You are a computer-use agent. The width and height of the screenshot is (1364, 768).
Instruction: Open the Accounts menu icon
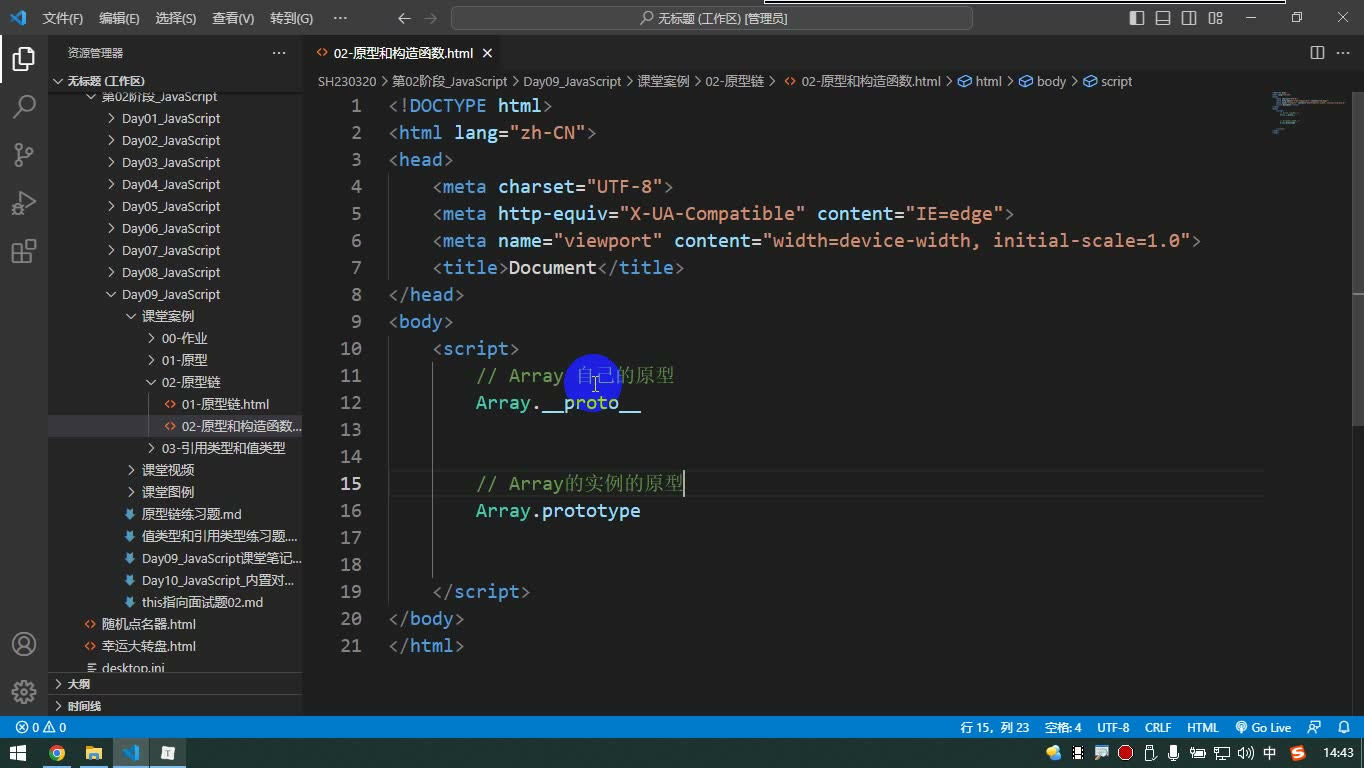[x=24, y=644]
